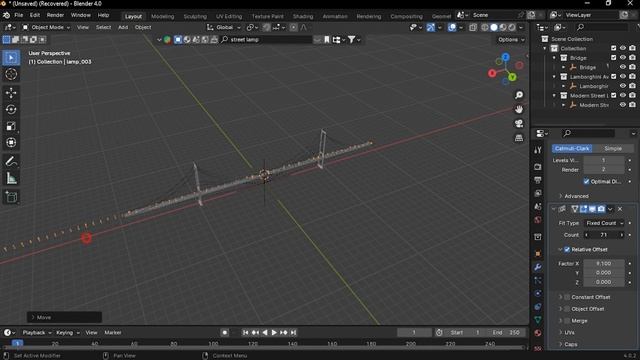The height and width of the screenshot is (360, 640).
Task: Open the Fit Type Fixed Count dropdown
Action: [x=604, y=223]
